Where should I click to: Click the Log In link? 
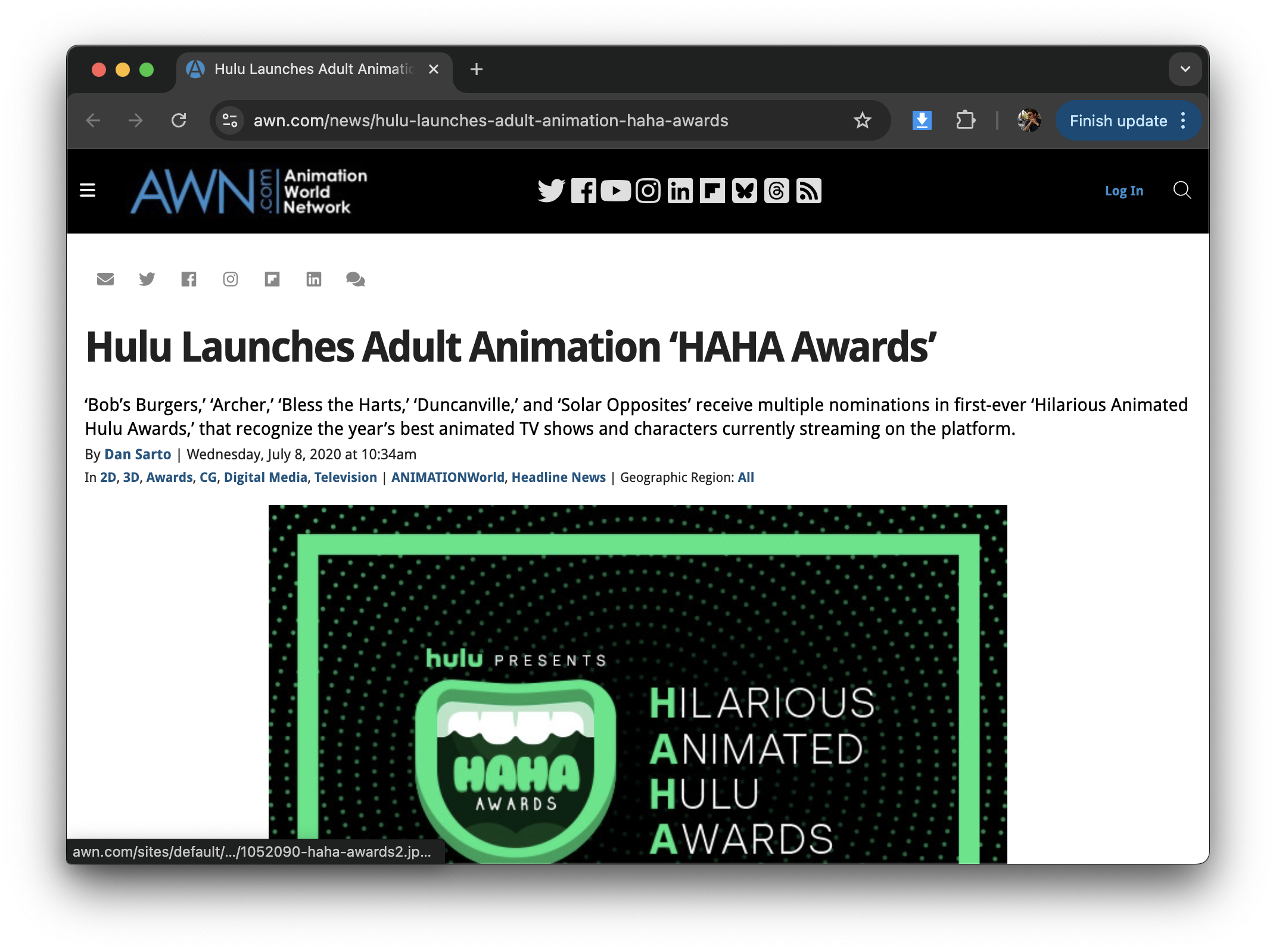[x=1124, y=191]
